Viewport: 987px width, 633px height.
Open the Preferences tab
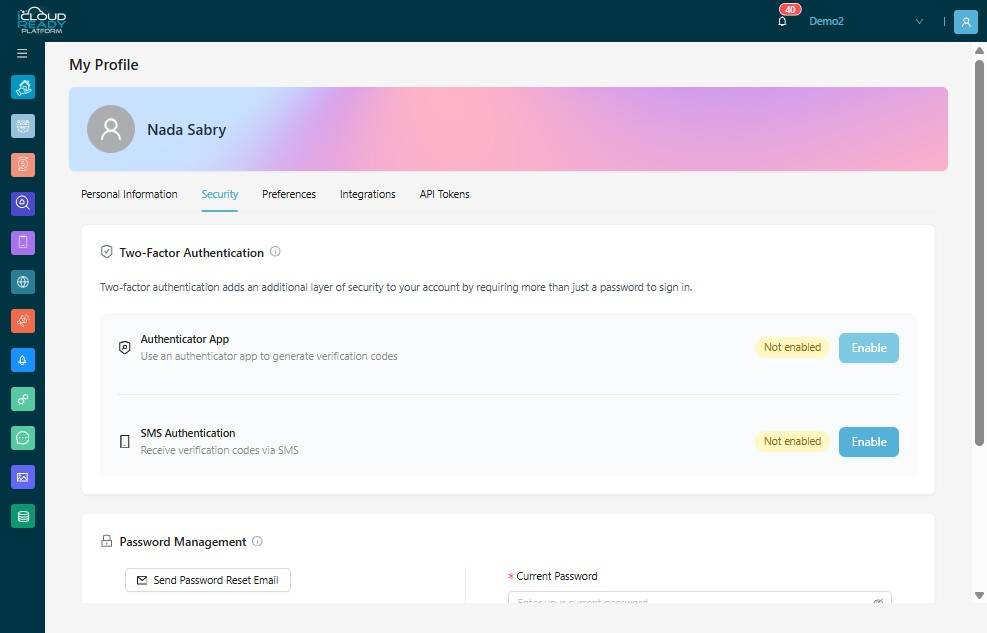coord(289,194)
